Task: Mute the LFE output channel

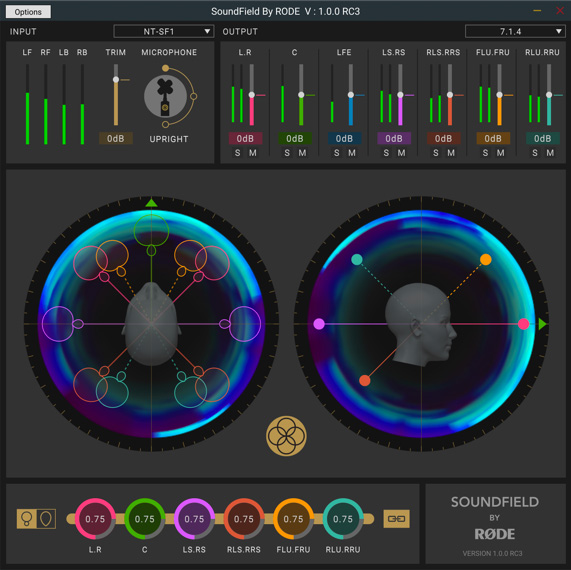Action: point(352,153)
